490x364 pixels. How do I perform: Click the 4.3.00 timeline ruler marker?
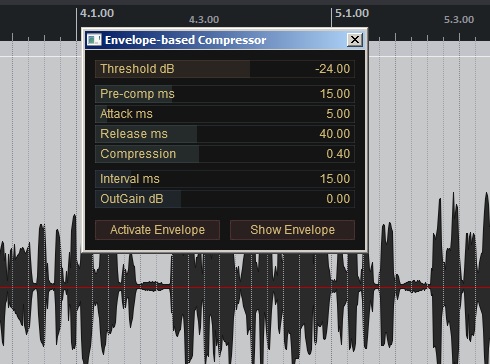tap(204, 20)
